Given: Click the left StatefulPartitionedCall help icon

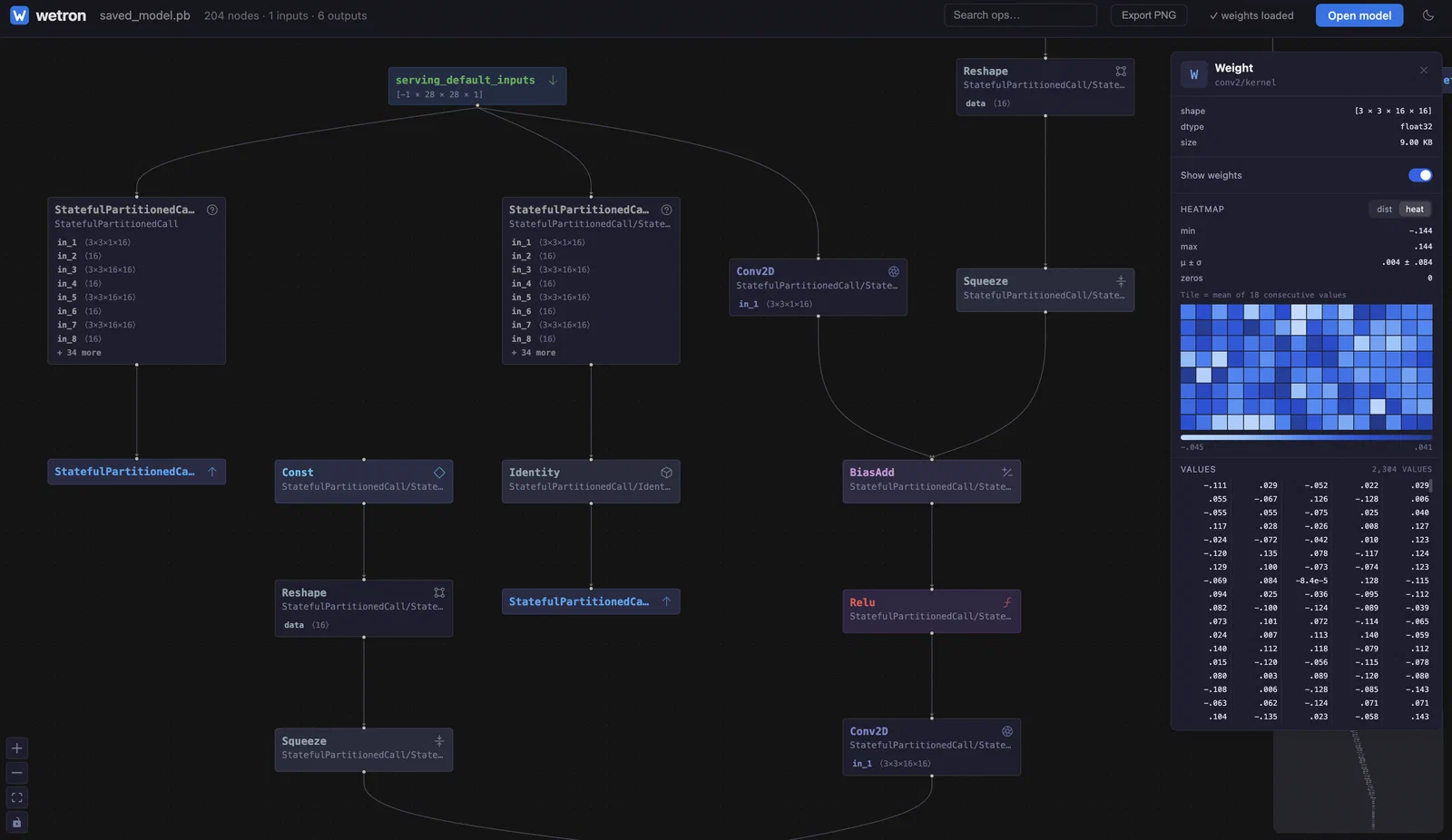Looking at the screenshot, I should pyautogui.click(x=212, y=210).
